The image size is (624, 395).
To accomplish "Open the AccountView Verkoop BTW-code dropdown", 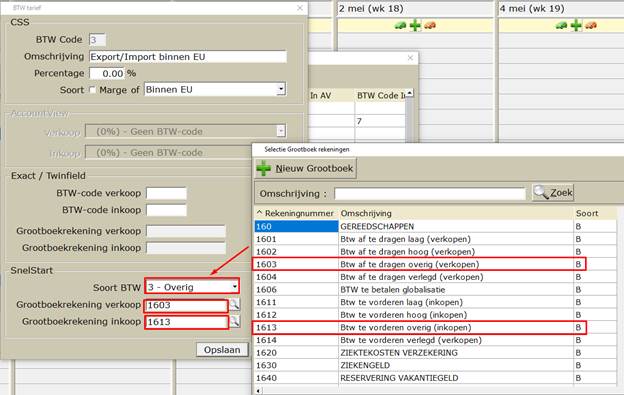I will click(x=281, y=131).
